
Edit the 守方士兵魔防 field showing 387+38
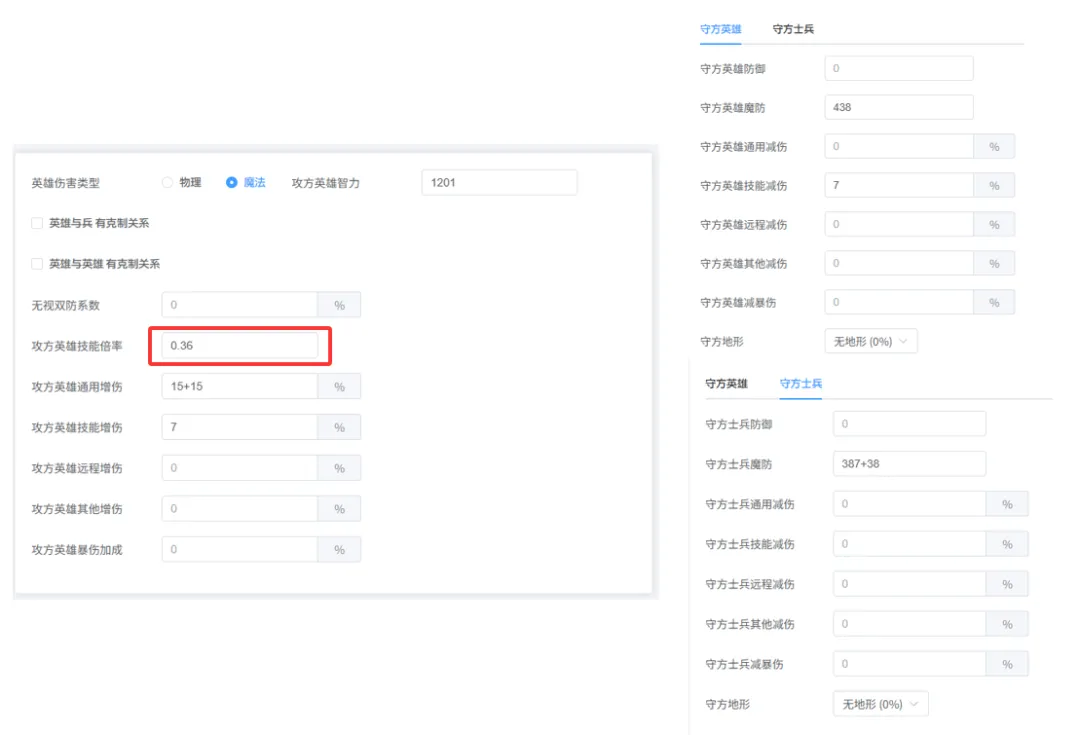point(909,464)
